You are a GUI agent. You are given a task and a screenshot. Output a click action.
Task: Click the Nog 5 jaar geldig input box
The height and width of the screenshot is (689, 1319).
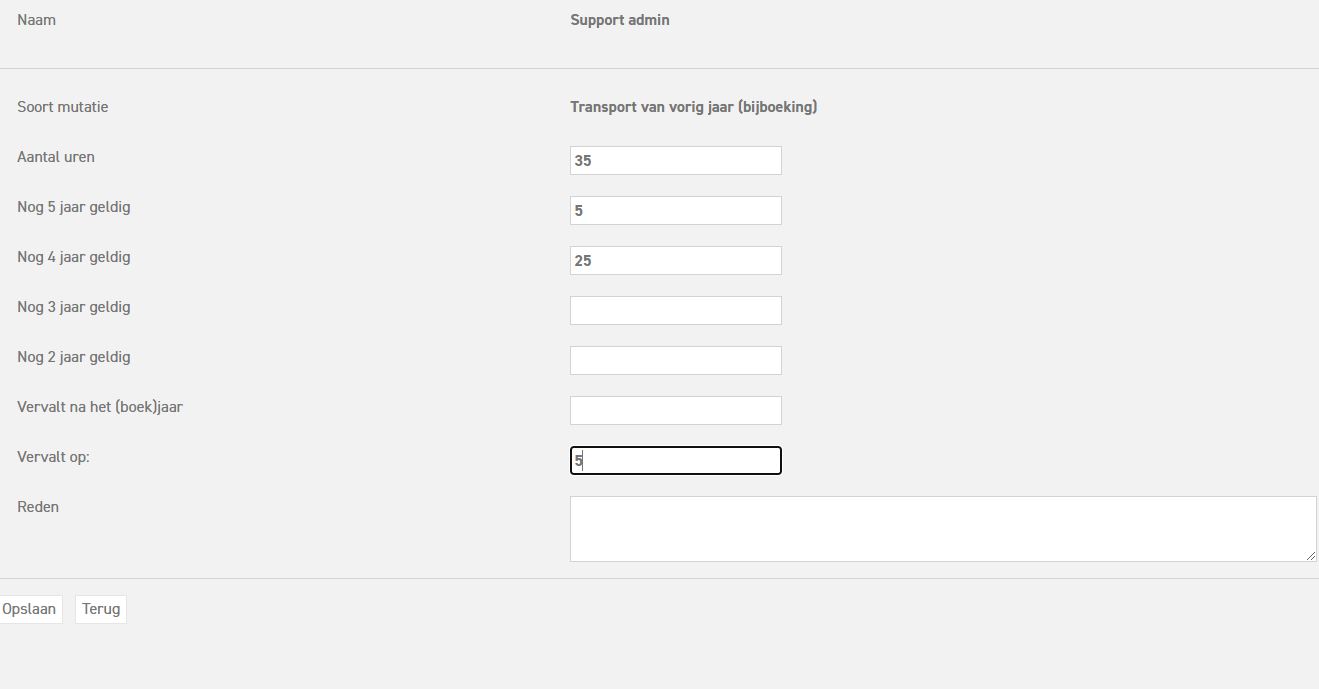click(x=675, y=210)
